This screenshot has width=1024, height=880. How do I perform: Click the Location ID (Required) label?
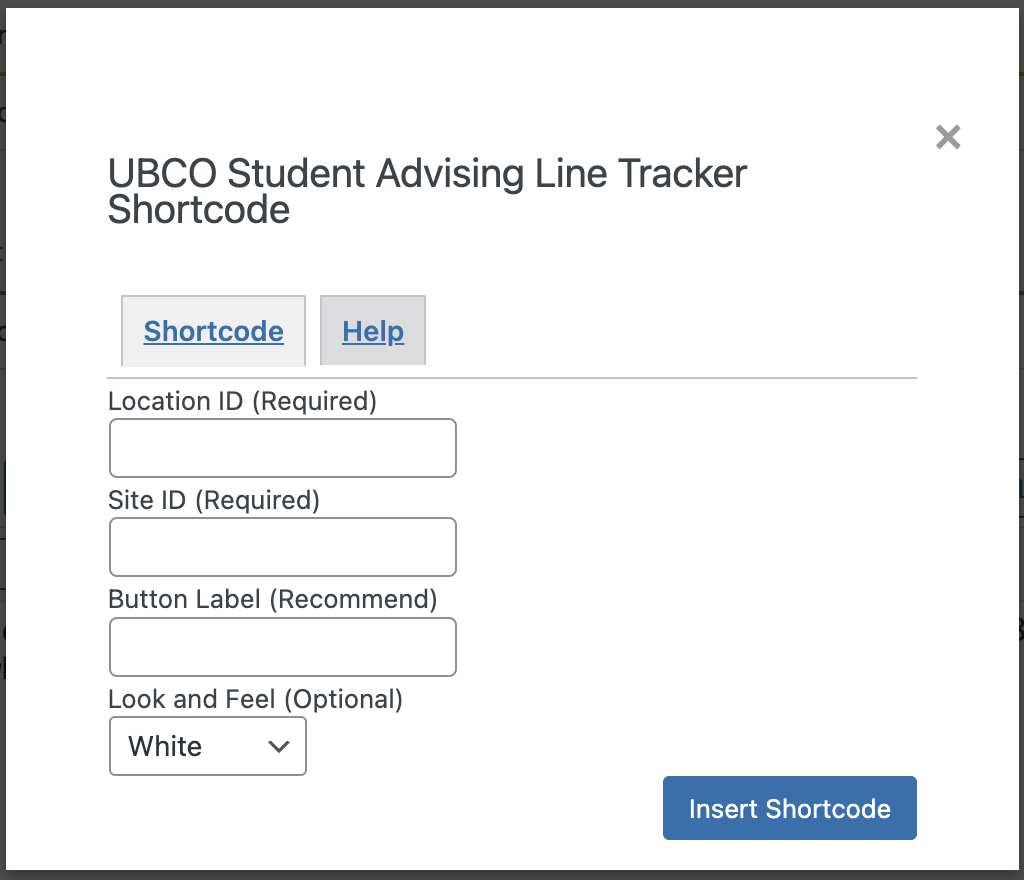(x=242, y=401)
